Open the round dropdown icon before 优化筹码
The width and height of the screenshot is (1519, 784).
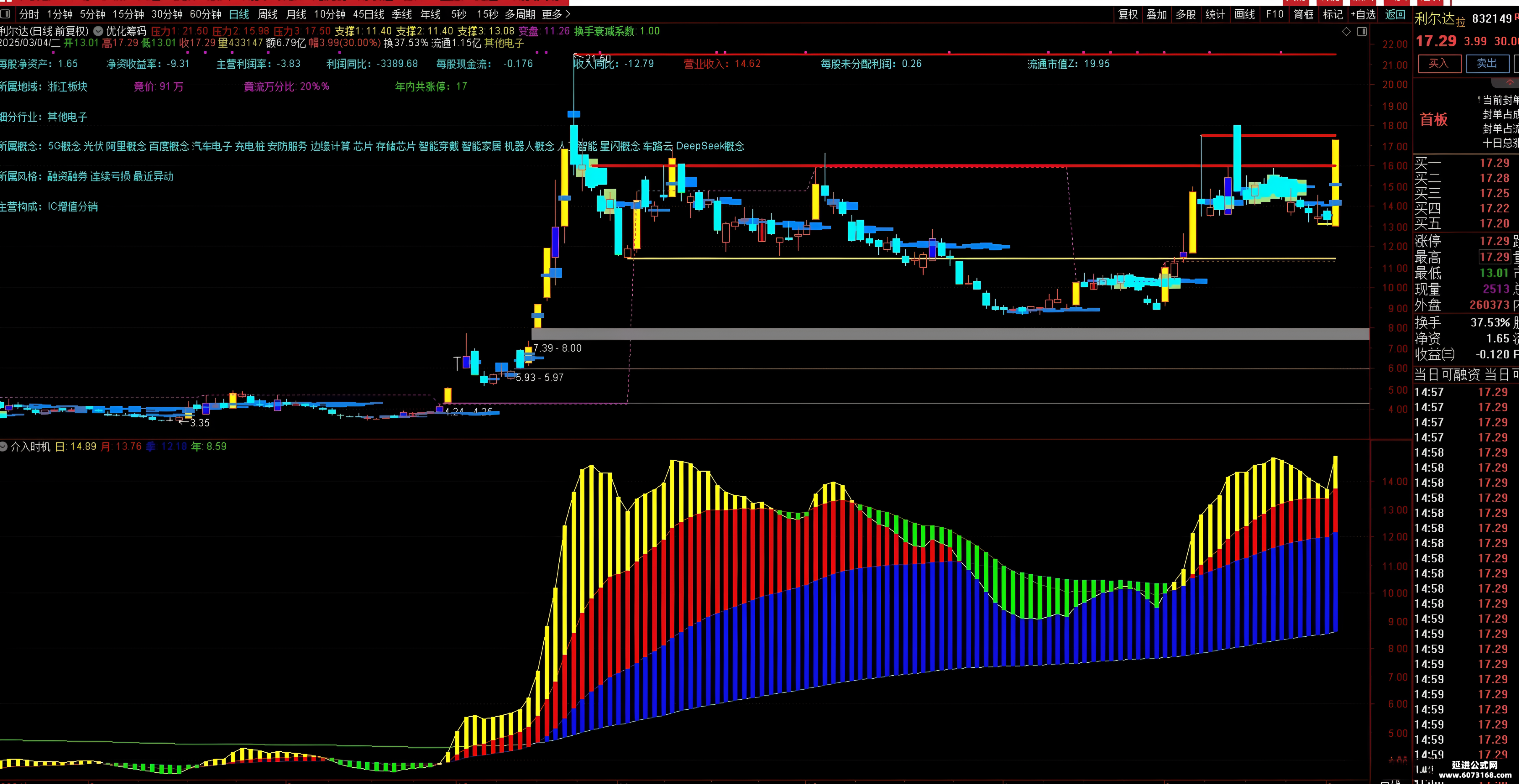click(98, 31)
